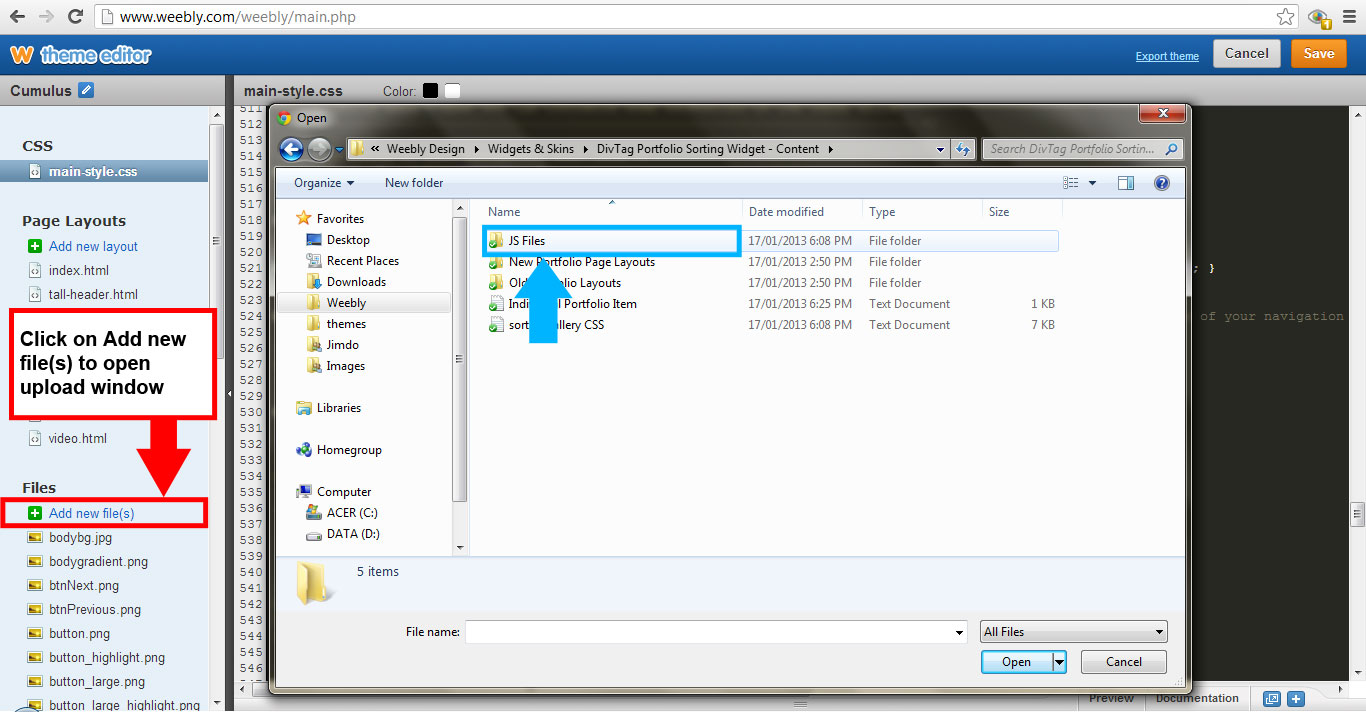The height and width of the screenshot is (712, 1366).
Task: Click the blue plus icon near Documentation
Action: click(1295, 699)
